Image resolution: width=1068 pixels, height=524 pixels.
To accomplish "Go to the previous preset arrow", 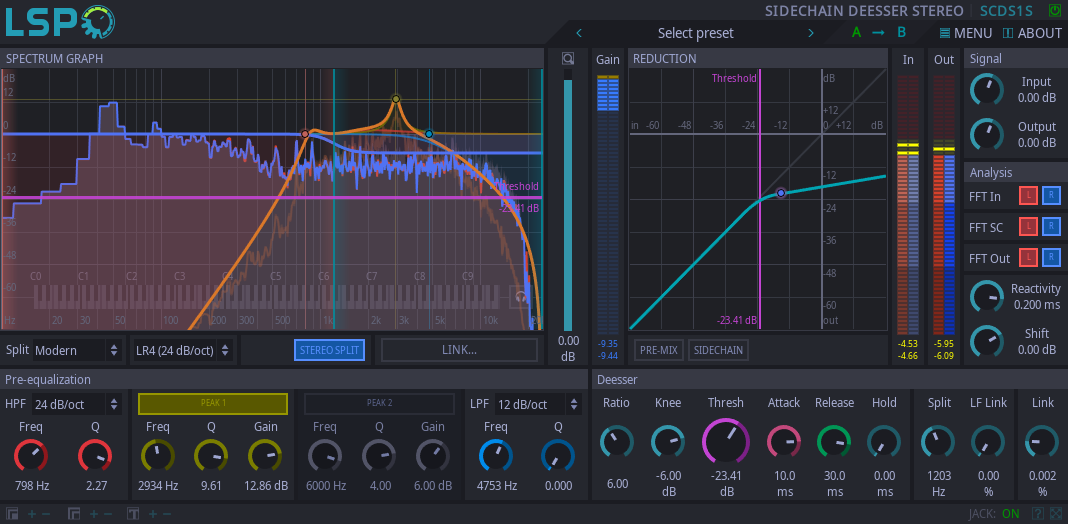I will pyautogui.click(x=579, y=33).
